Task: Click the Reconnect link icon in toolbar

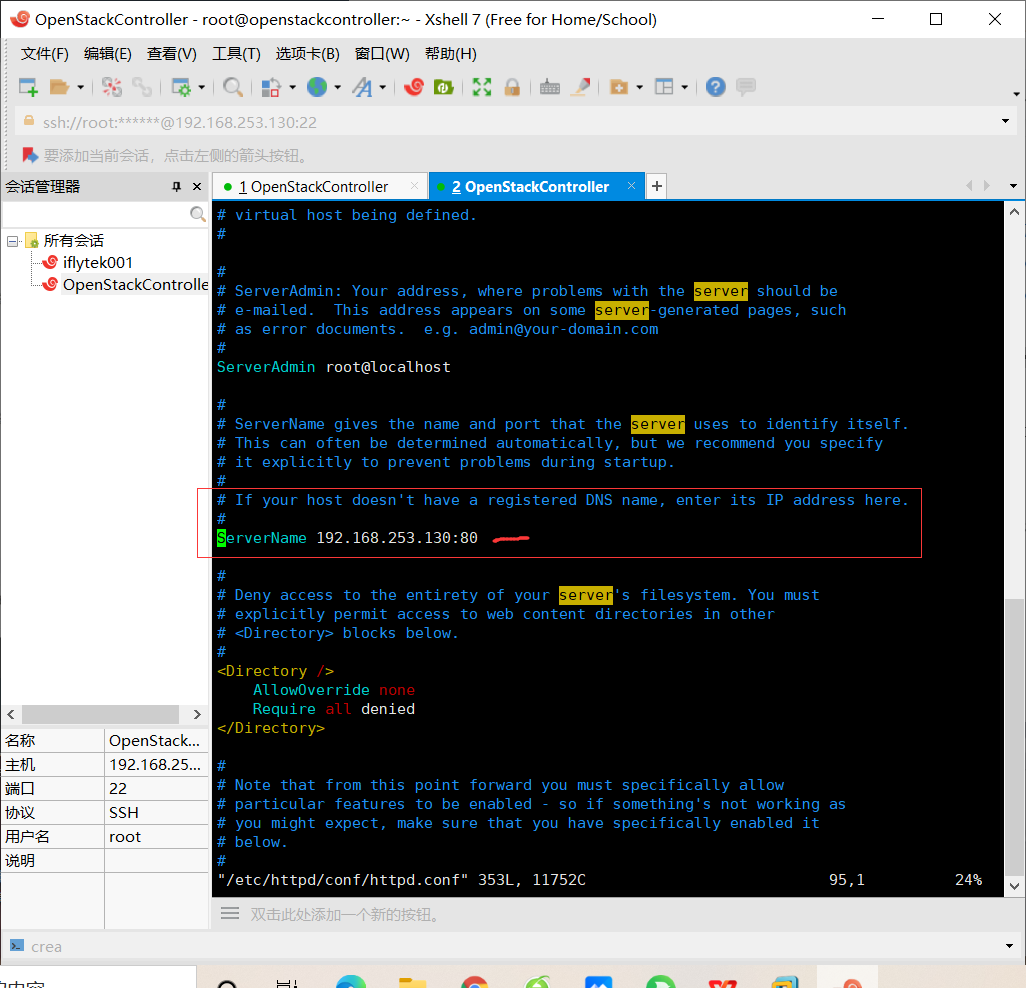Action: (x=142, y=87)
